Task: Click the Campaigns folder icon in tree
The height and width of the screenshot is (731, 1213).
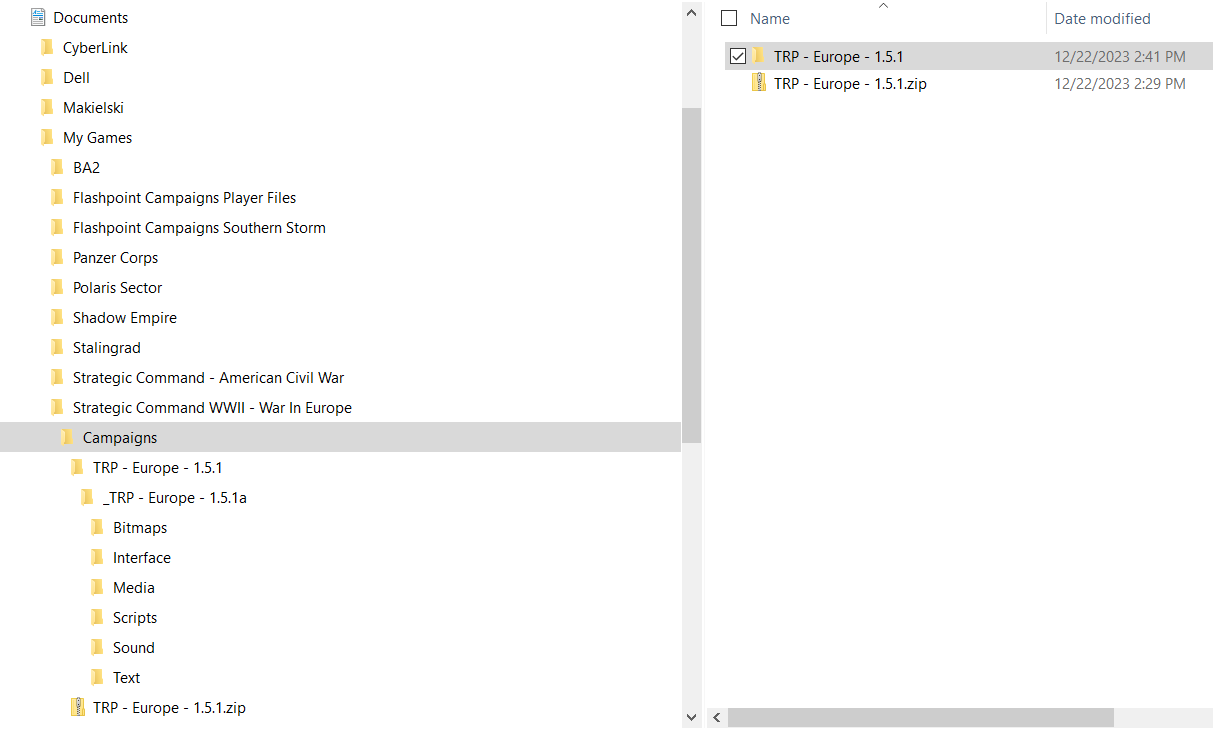Action: [x=67, y=437]
